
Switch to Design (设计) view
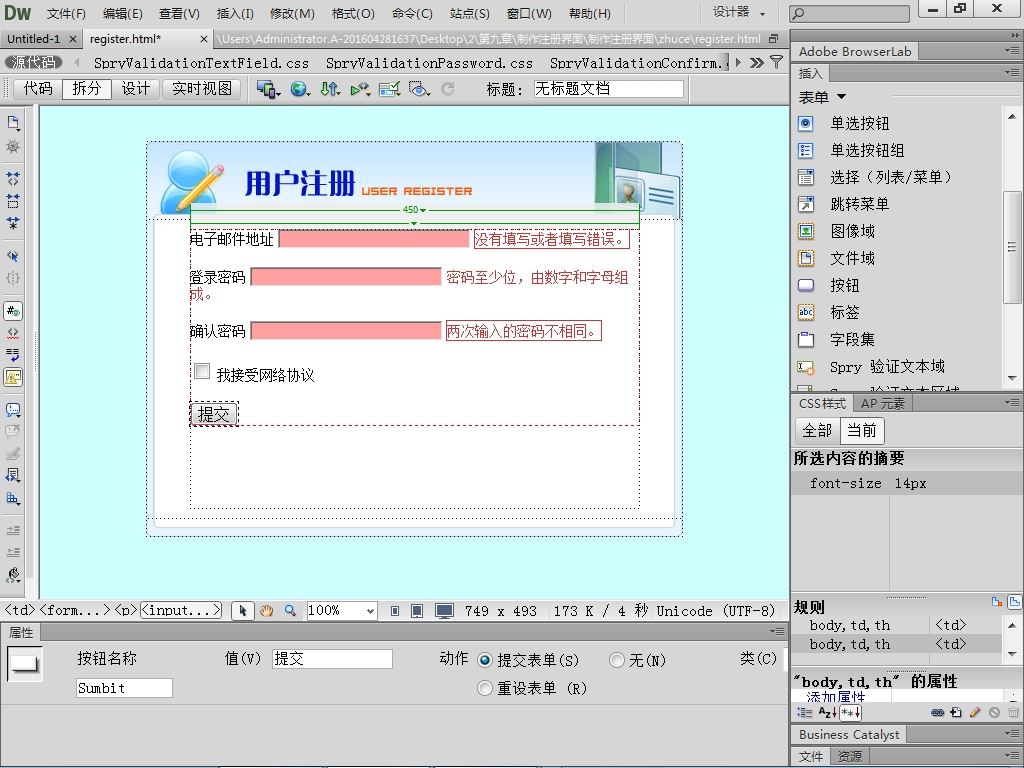point(136,88)
